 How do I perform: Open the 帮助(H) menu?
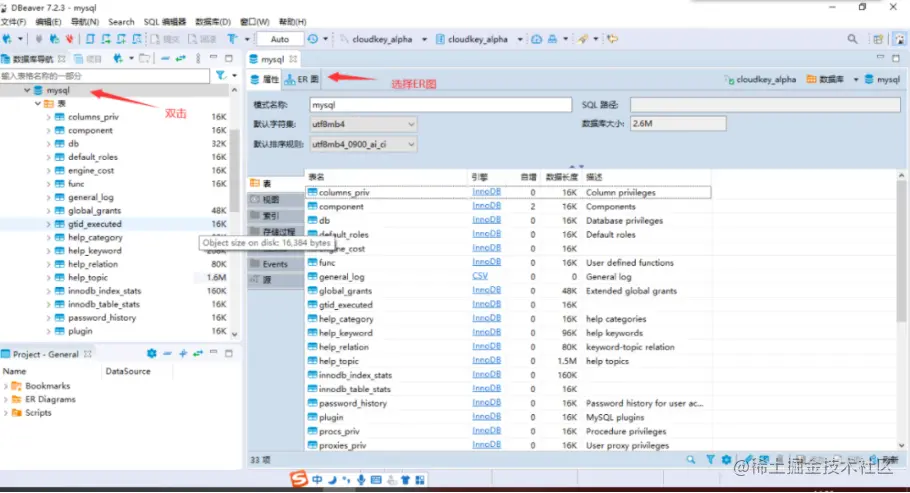[292, 21]
